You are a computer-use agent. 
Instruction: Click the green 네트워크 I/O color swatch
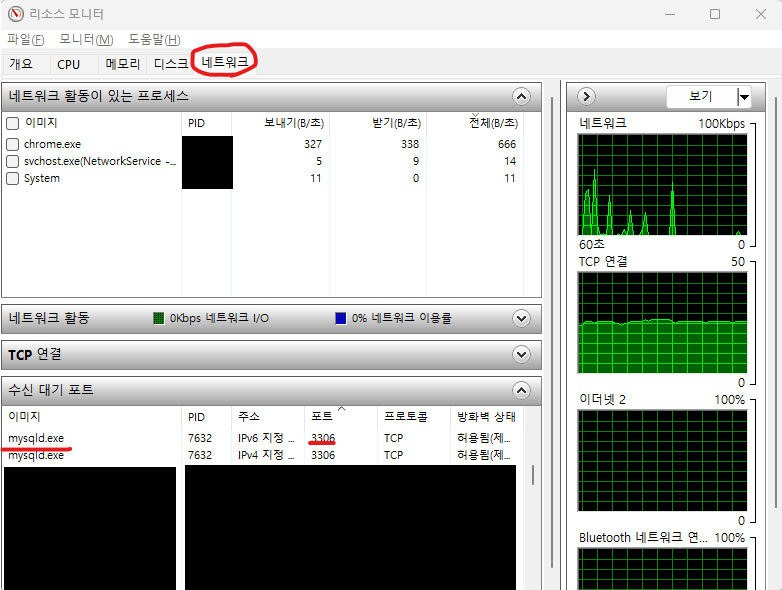pyautogui.click(x=159, y=318)
